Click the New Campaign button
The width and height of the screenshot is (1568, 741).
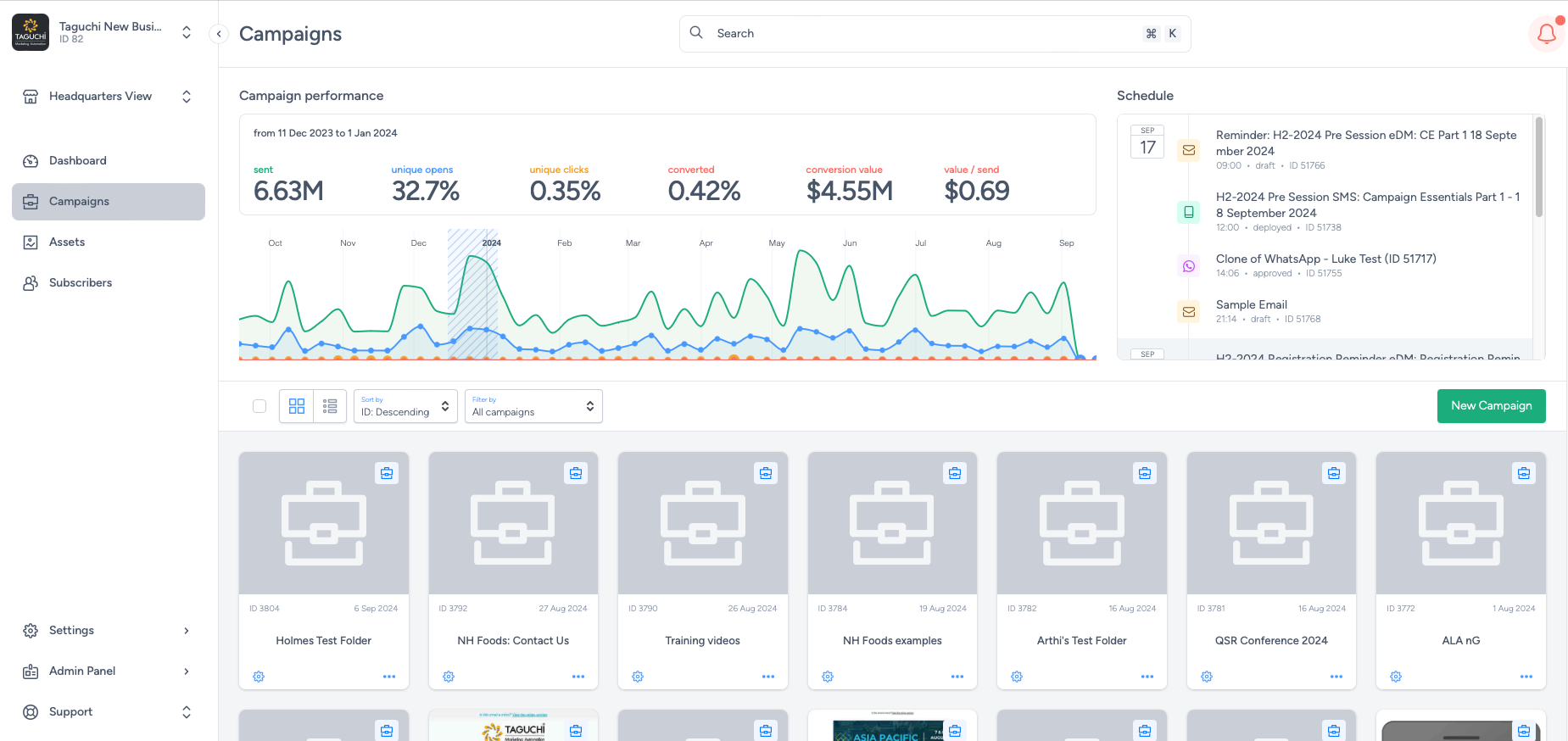click(1491, 406)
